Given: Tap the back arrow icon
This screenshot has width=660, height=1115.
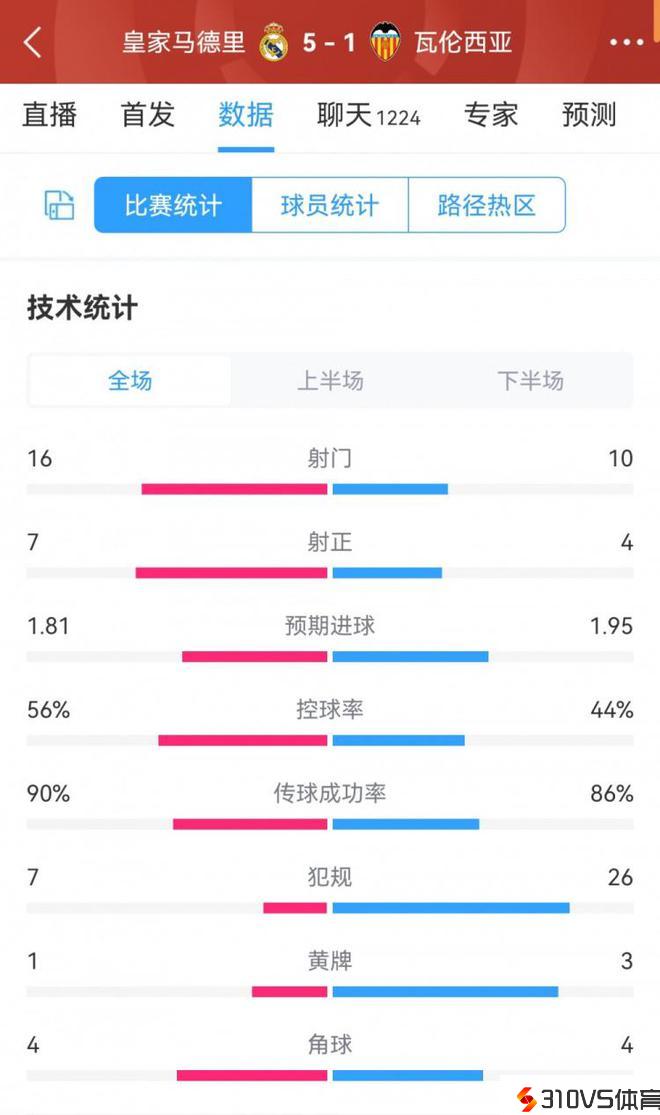Looking at the screenshot, I should [33, 42].
